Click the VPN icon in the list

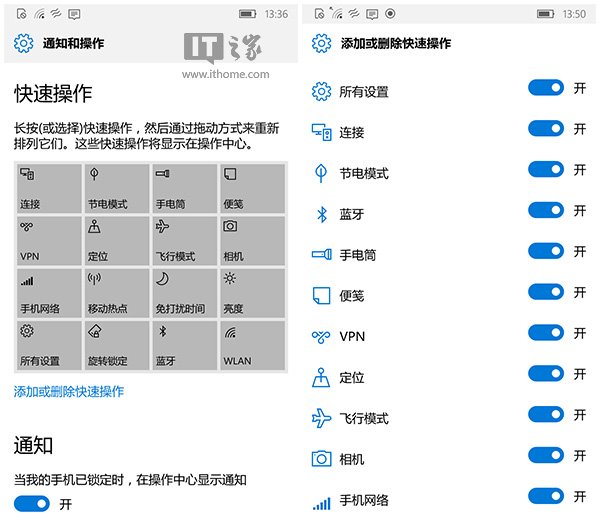(321, 337)
